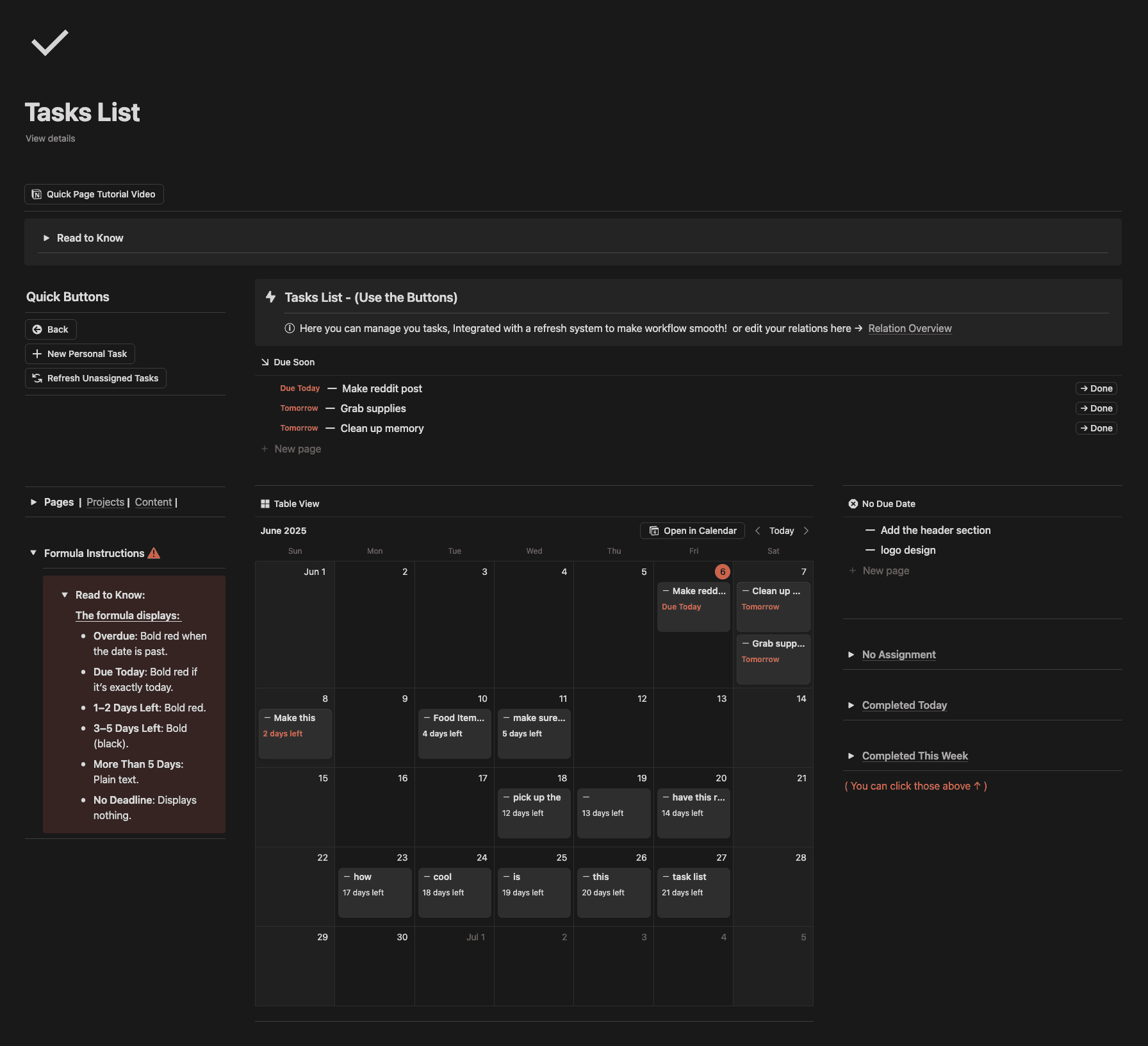1148x1046 pixels.
Task: Expand the Completed This Week section
Action: pos(851,756)
